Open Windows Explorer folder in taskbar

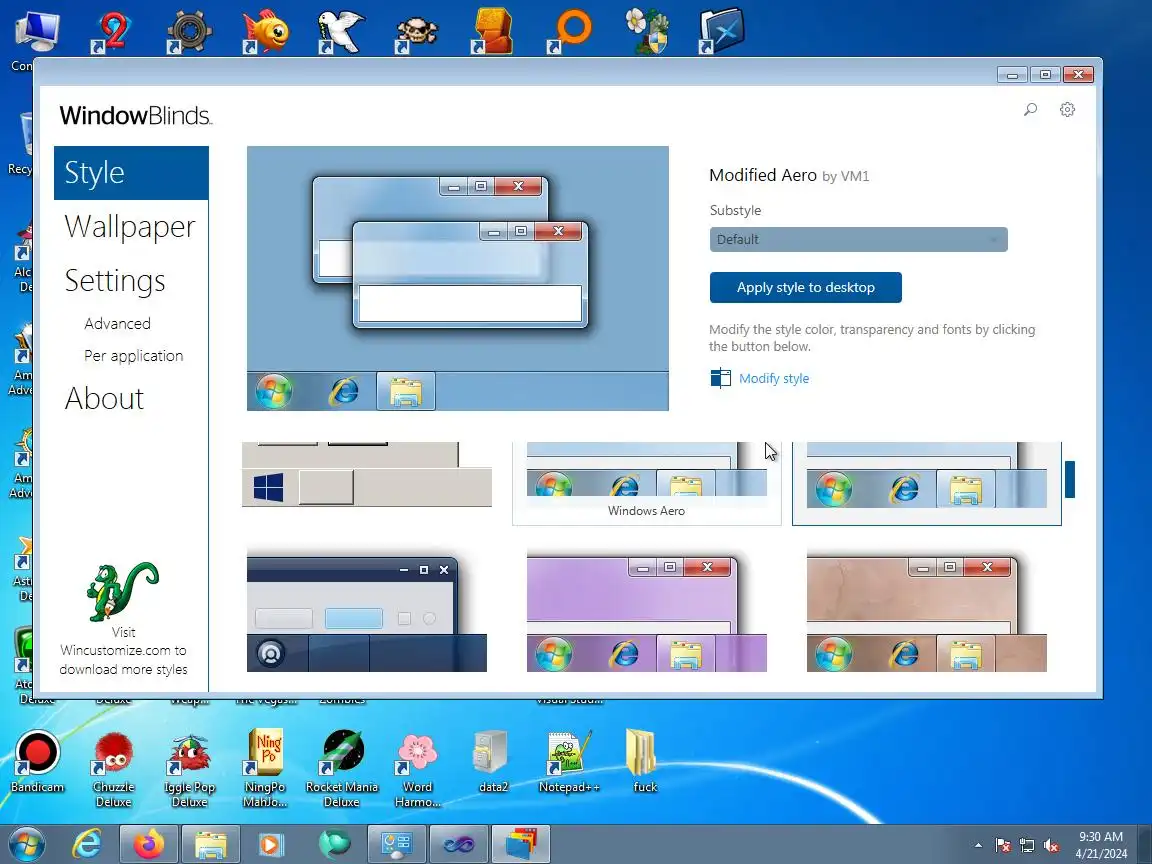(211, 844)
